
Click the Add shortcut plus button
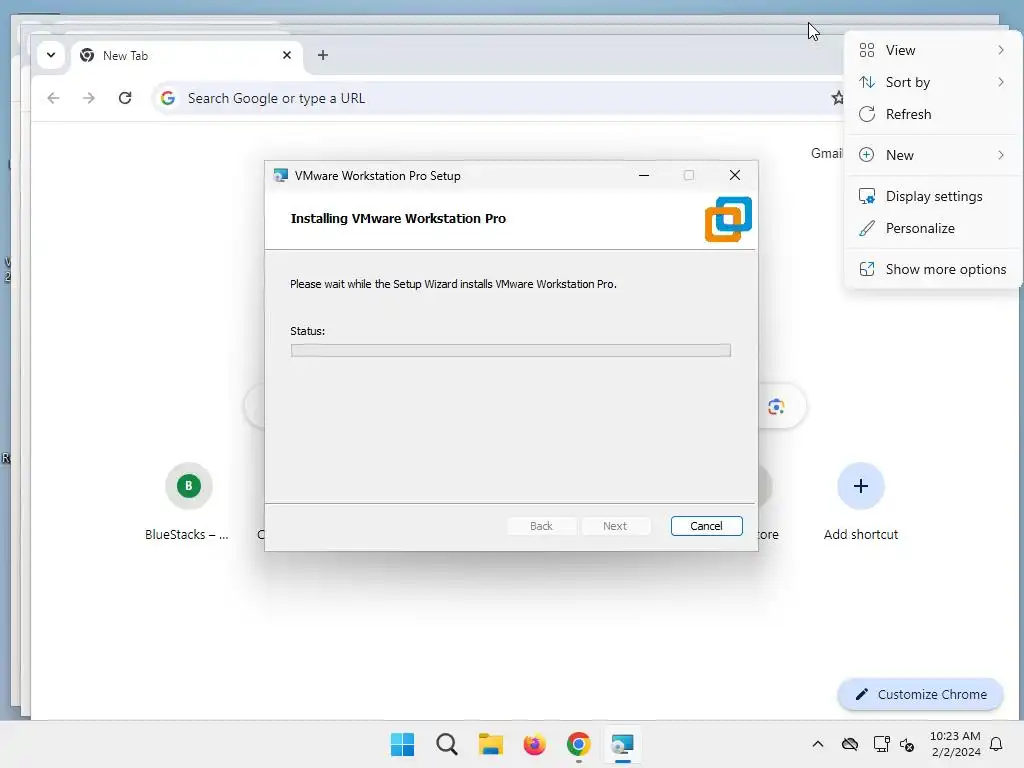[861, 486]
